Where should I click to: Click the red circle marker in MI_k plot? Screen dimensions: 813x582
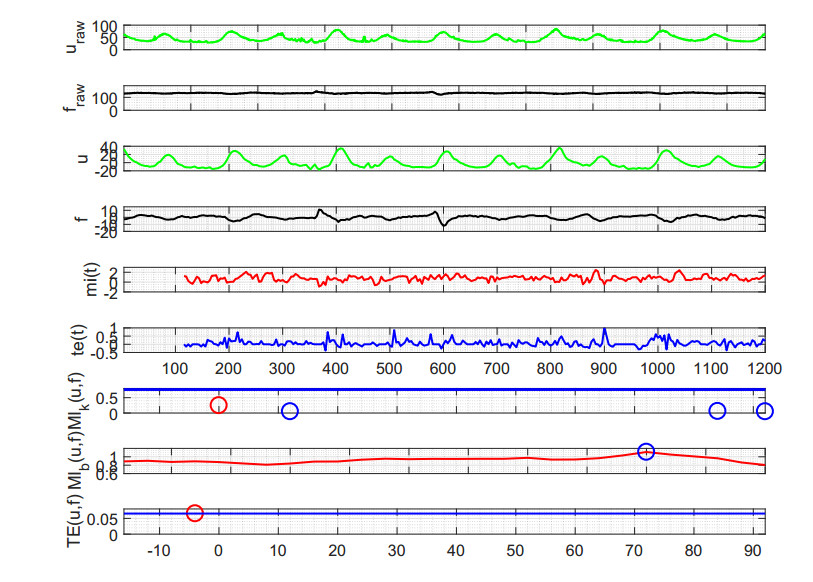click(218, 405)
